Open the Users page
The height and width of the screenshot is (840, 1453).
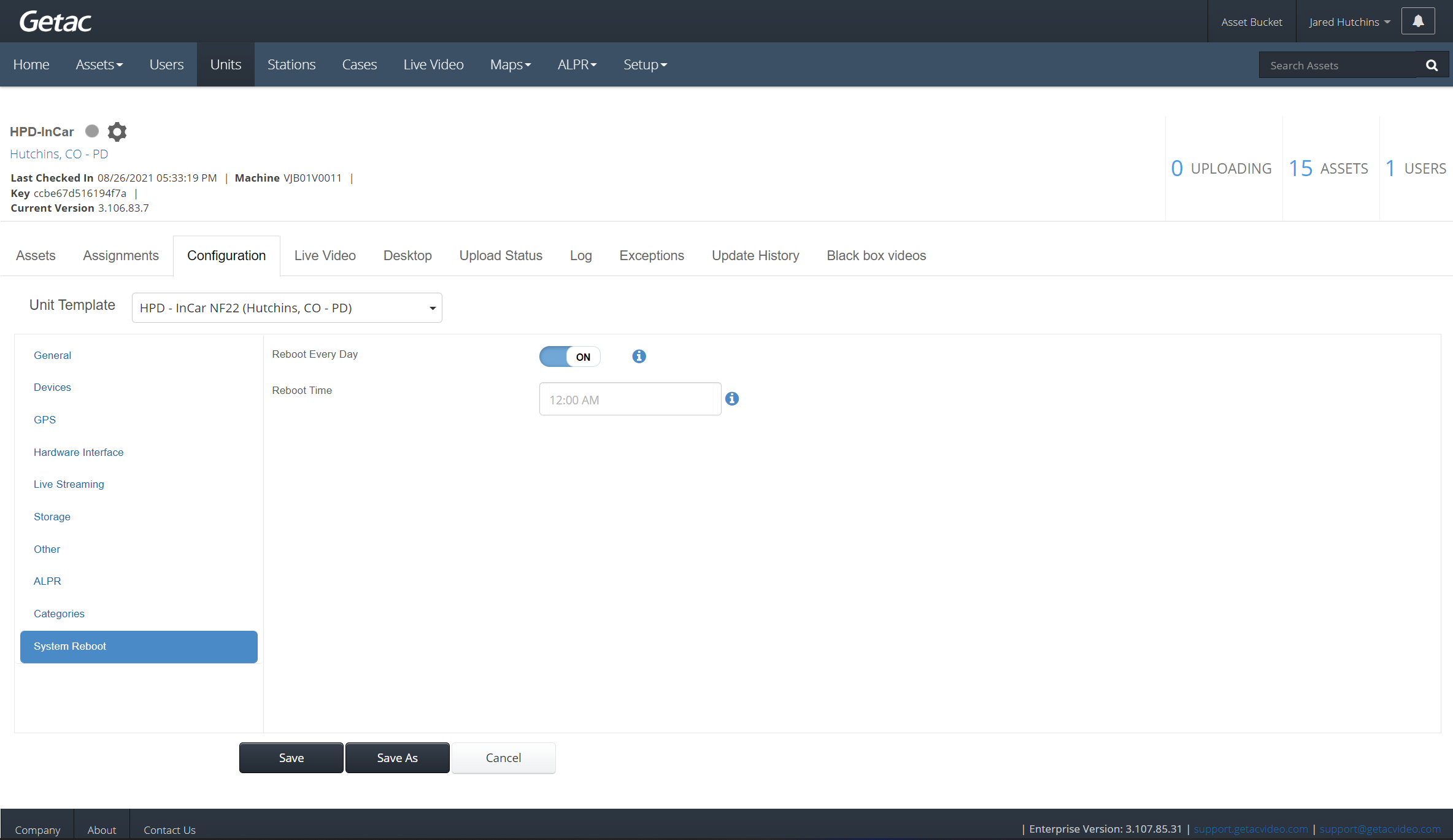coord(166,64)
